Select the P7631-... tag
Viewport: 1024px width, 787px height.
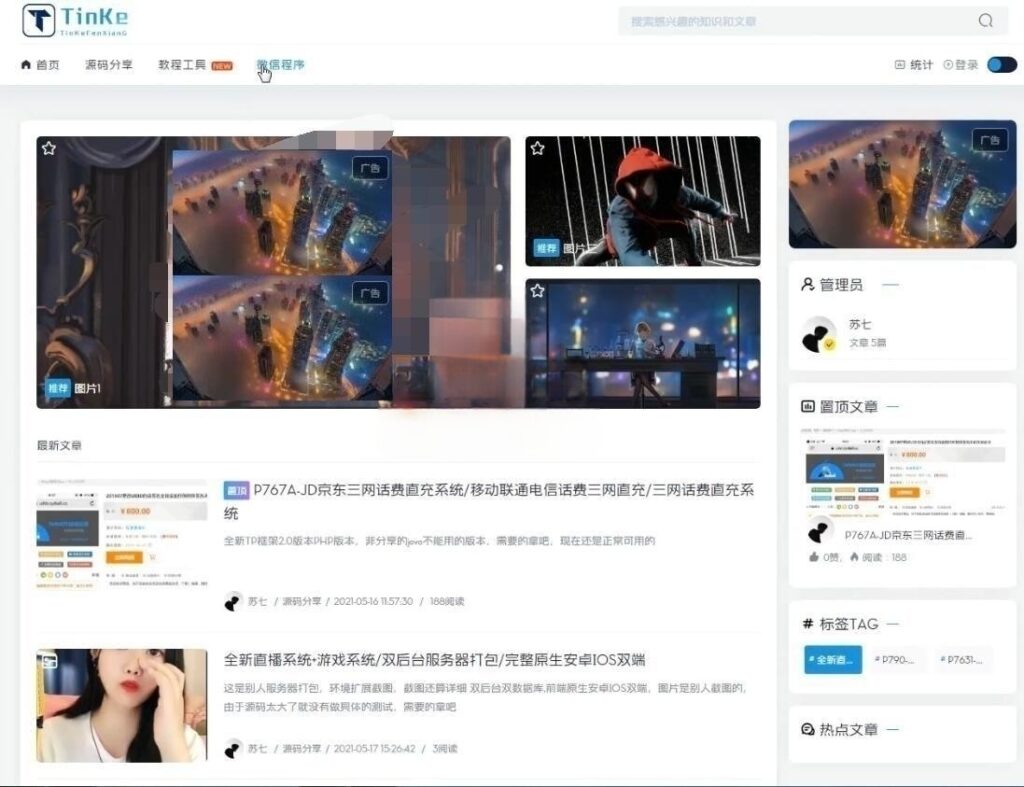click(961, 660)
